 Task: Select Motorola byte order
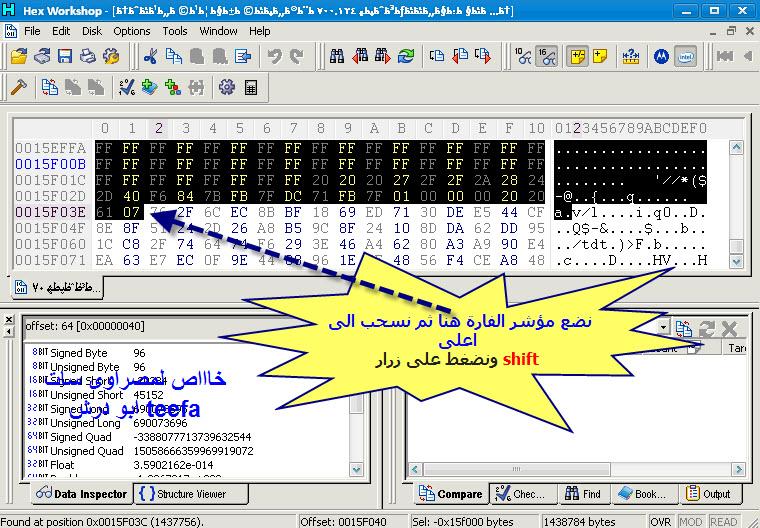(x=661, y=56)
